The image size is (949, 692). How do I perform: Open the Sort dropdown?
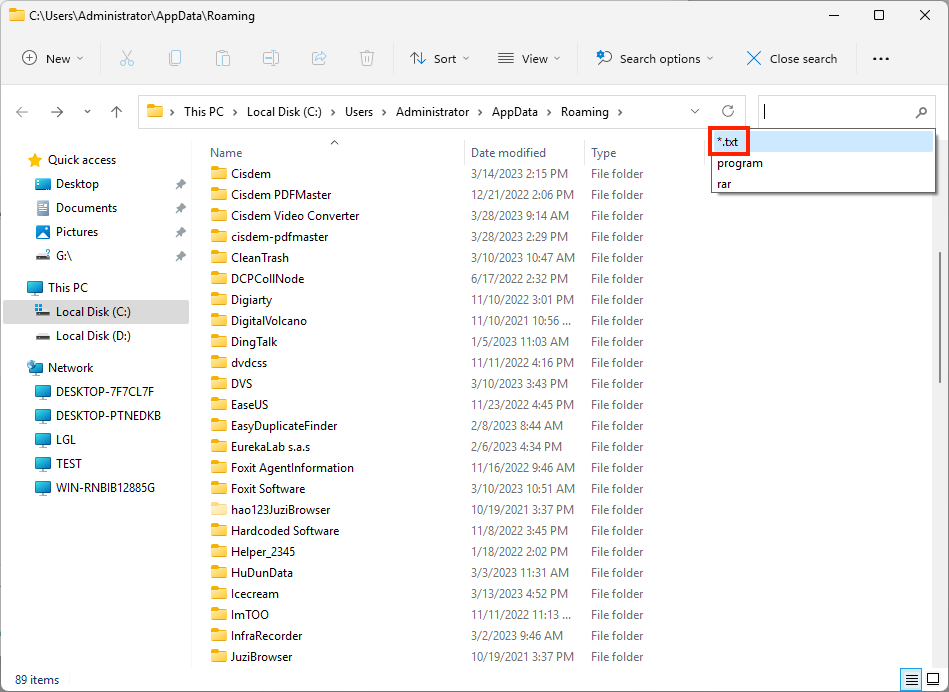(439, 58)
